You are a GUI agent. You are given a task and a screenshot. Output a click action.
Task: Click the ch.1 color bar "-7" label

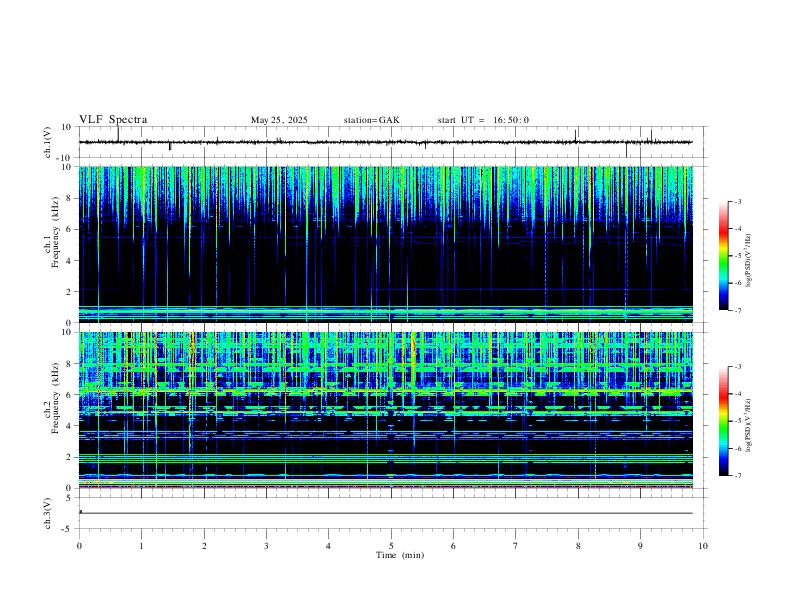click(x=737, y=310)
